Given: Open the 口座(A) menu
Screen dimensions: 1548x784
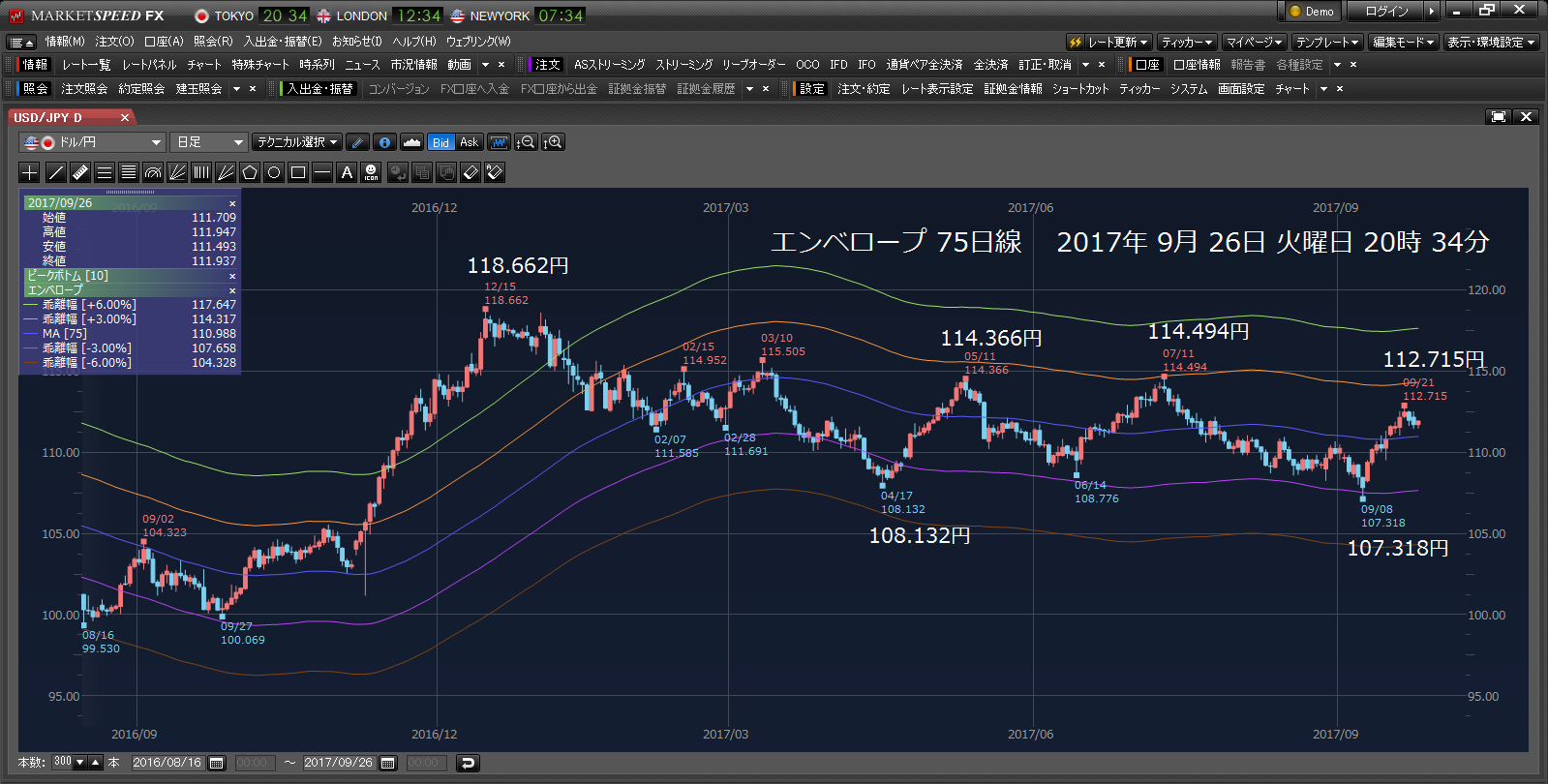Looking at the screenshot, I should click(164, 42).
